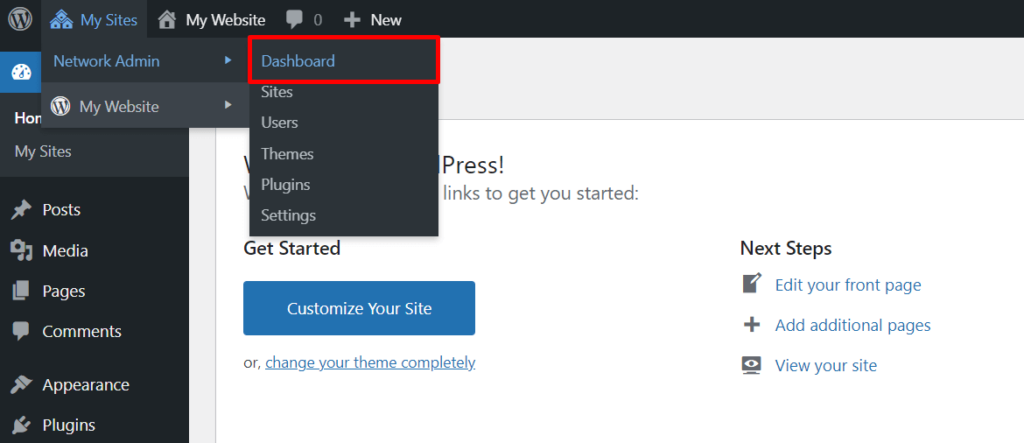Screen dimensions: 1024x443
Task: Click the pencil icon beside Edit your front page
Action: (752, 284)
